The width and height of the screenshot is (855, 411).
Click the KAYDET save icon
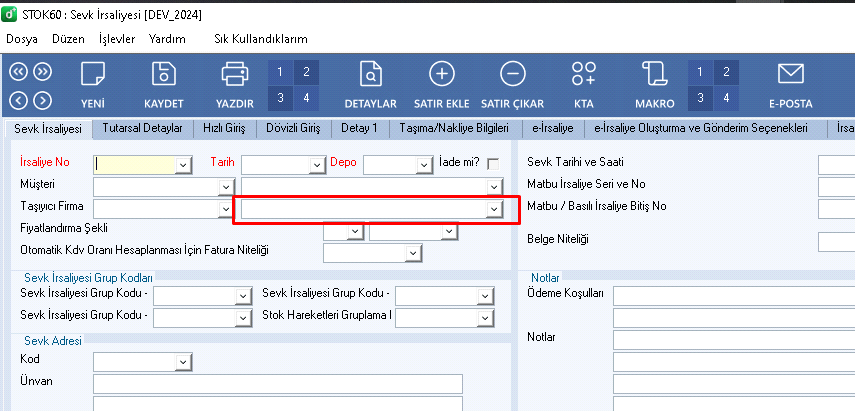tap(163, 76)
